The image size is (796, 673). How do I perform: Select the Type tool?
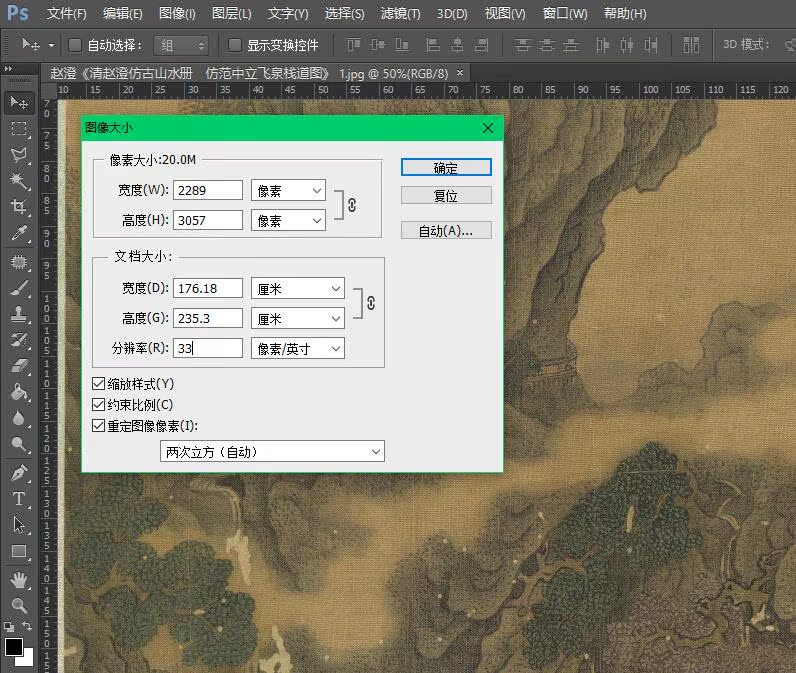[x=19, y=499]
